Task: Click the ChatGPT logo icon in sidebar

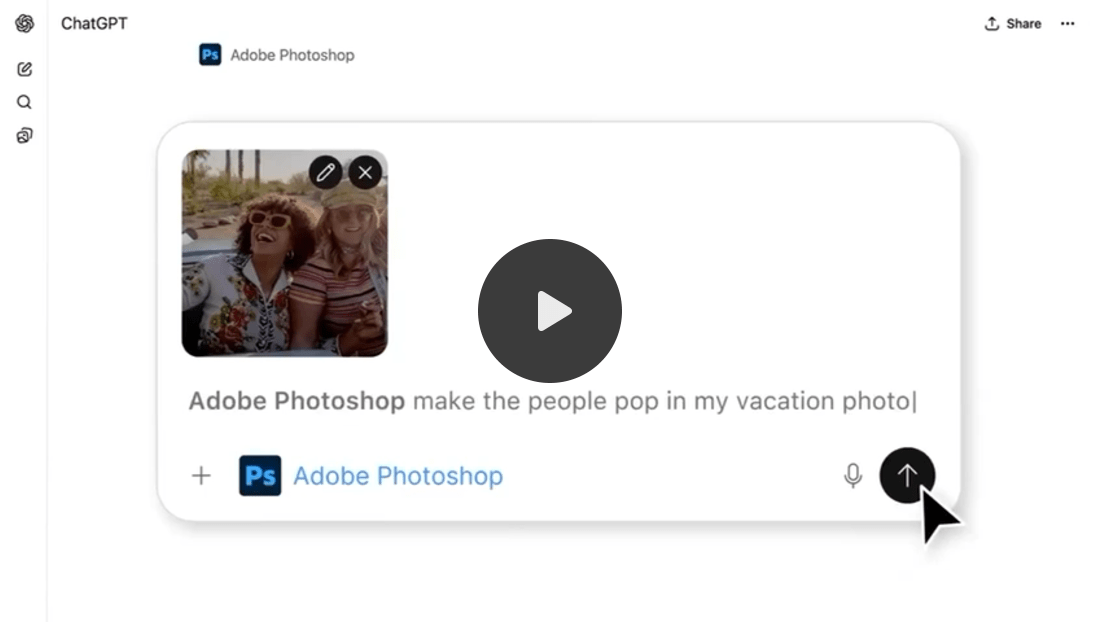Action: 25,23
